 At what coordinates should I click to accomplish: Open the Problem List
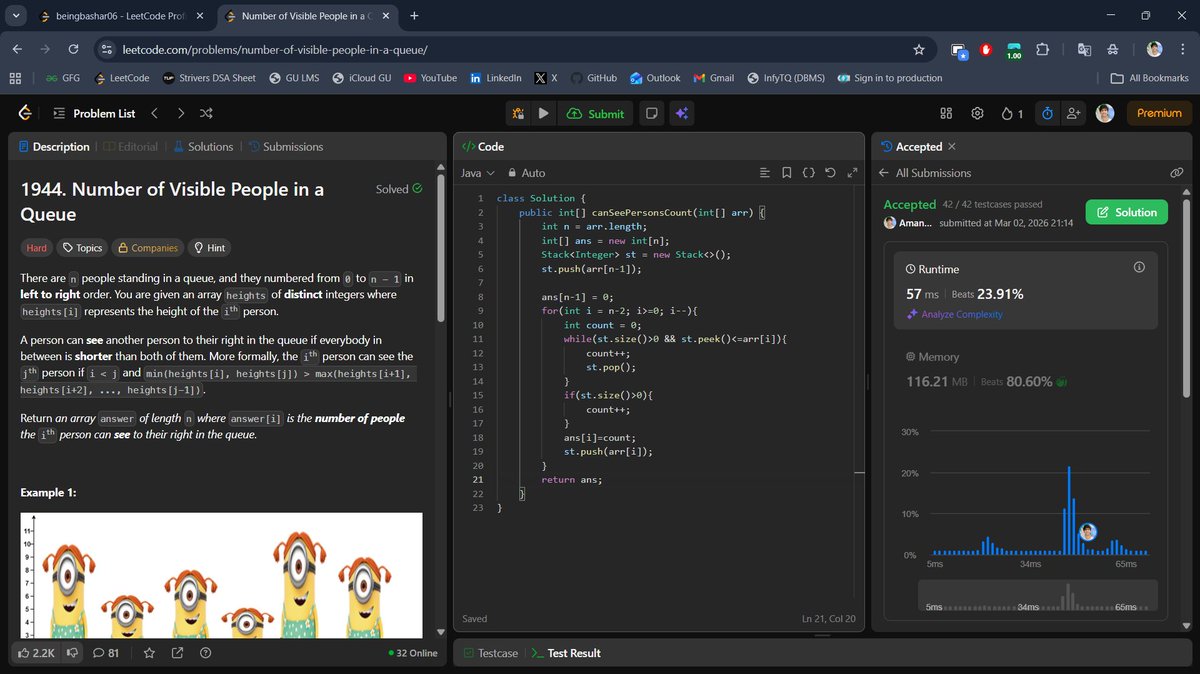click(93, 113)
